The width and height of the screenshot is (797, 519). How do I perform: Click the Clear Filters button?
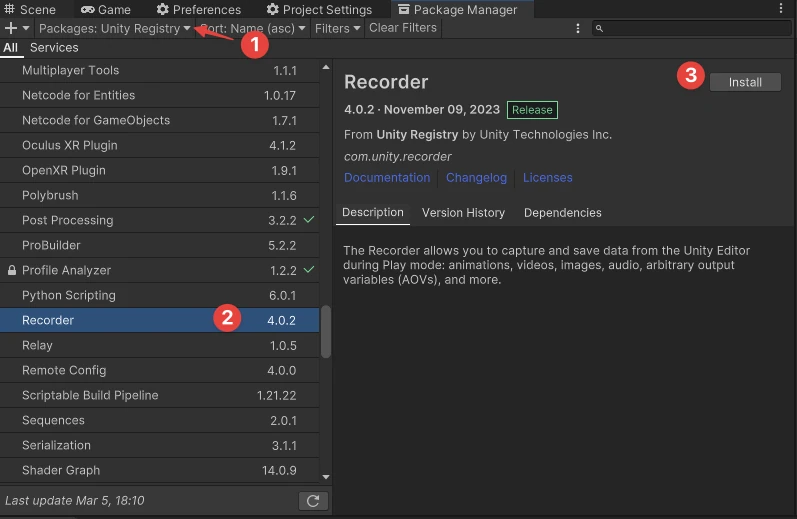[x=403, y=28]
